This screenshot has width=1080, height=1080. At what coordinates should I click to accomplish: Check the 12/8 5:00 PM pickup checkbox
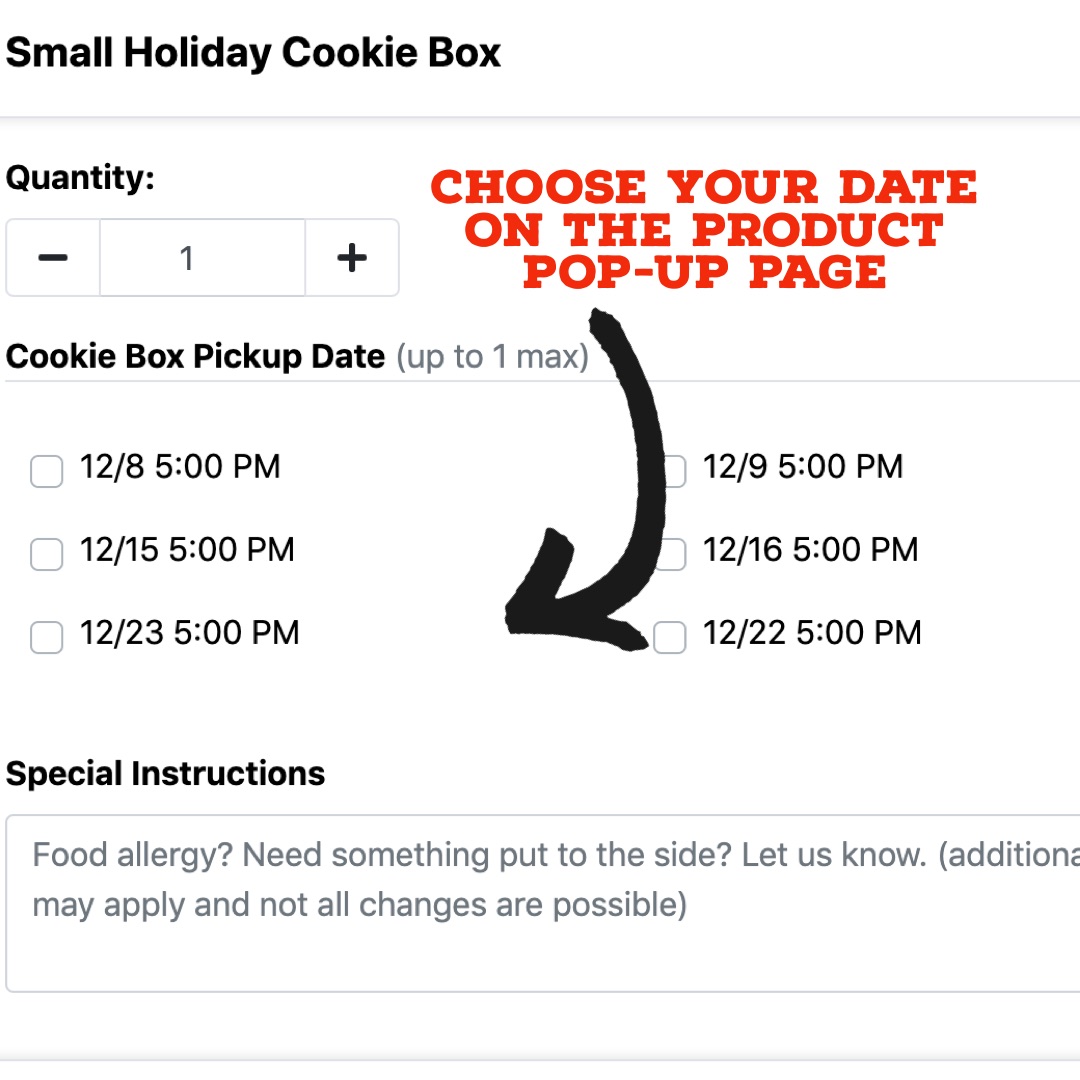pyautogui.click(x=47, y=471)
